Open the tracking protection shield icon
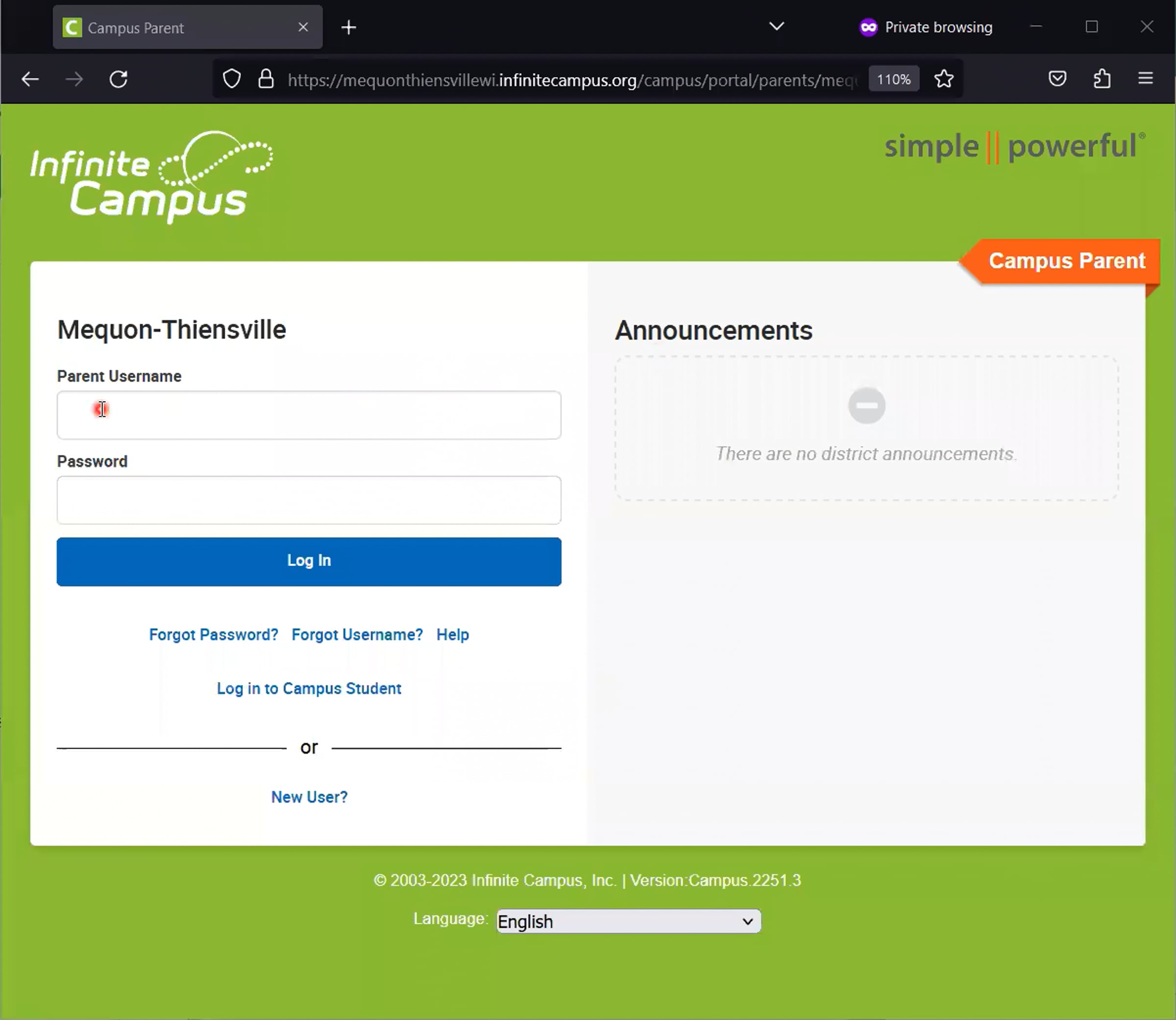Screen dimensions: 1176x1020 [232, 79]
